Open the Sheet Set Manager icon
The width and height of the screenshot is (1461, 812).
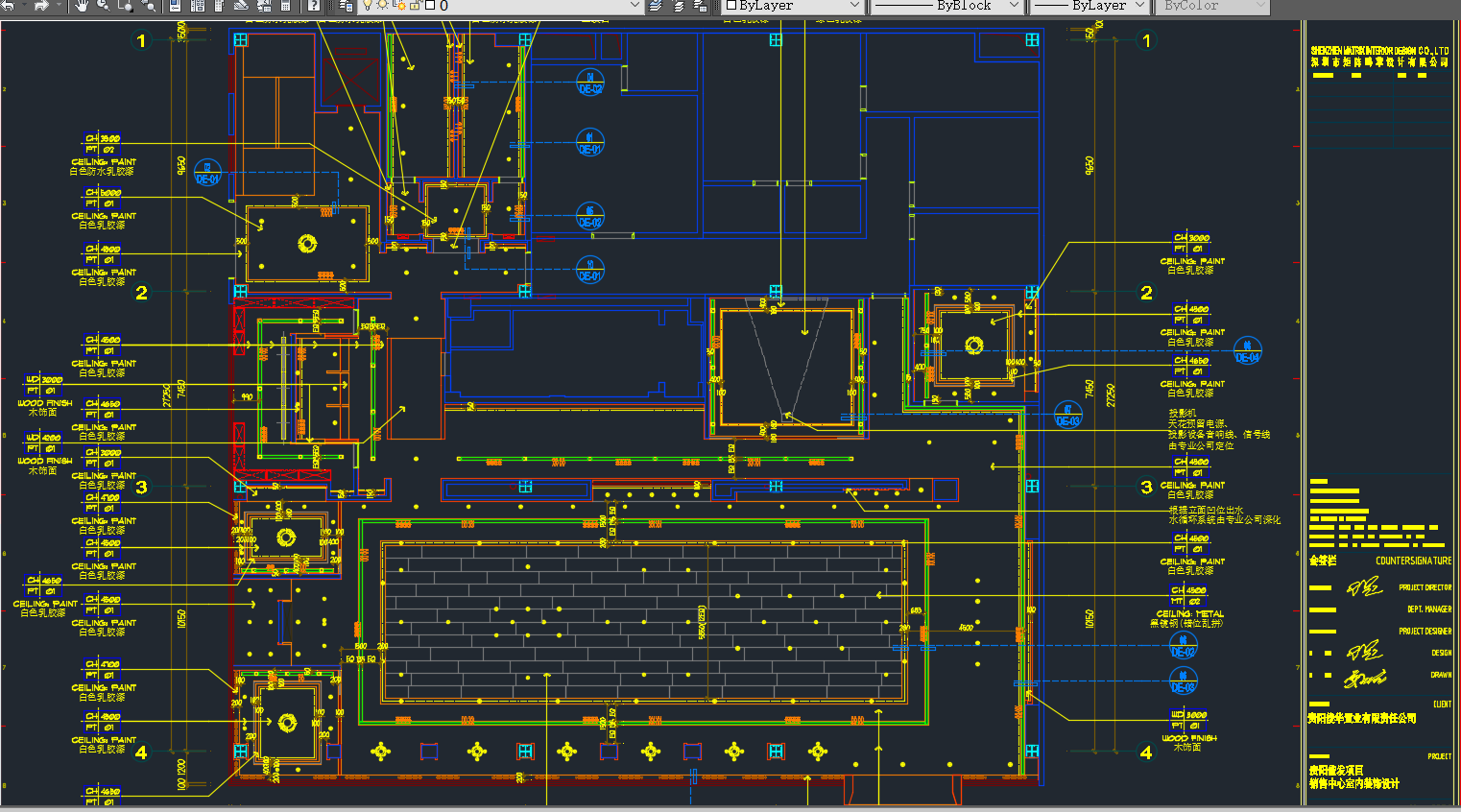pos(241,5)
